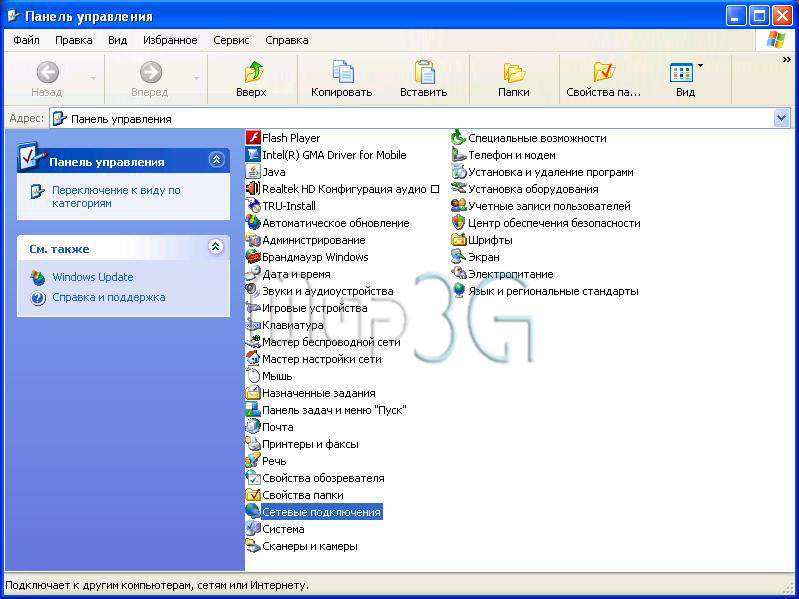Open Назначенные задания
Screen dimensions: 799x599
click(x=311, y=393)
